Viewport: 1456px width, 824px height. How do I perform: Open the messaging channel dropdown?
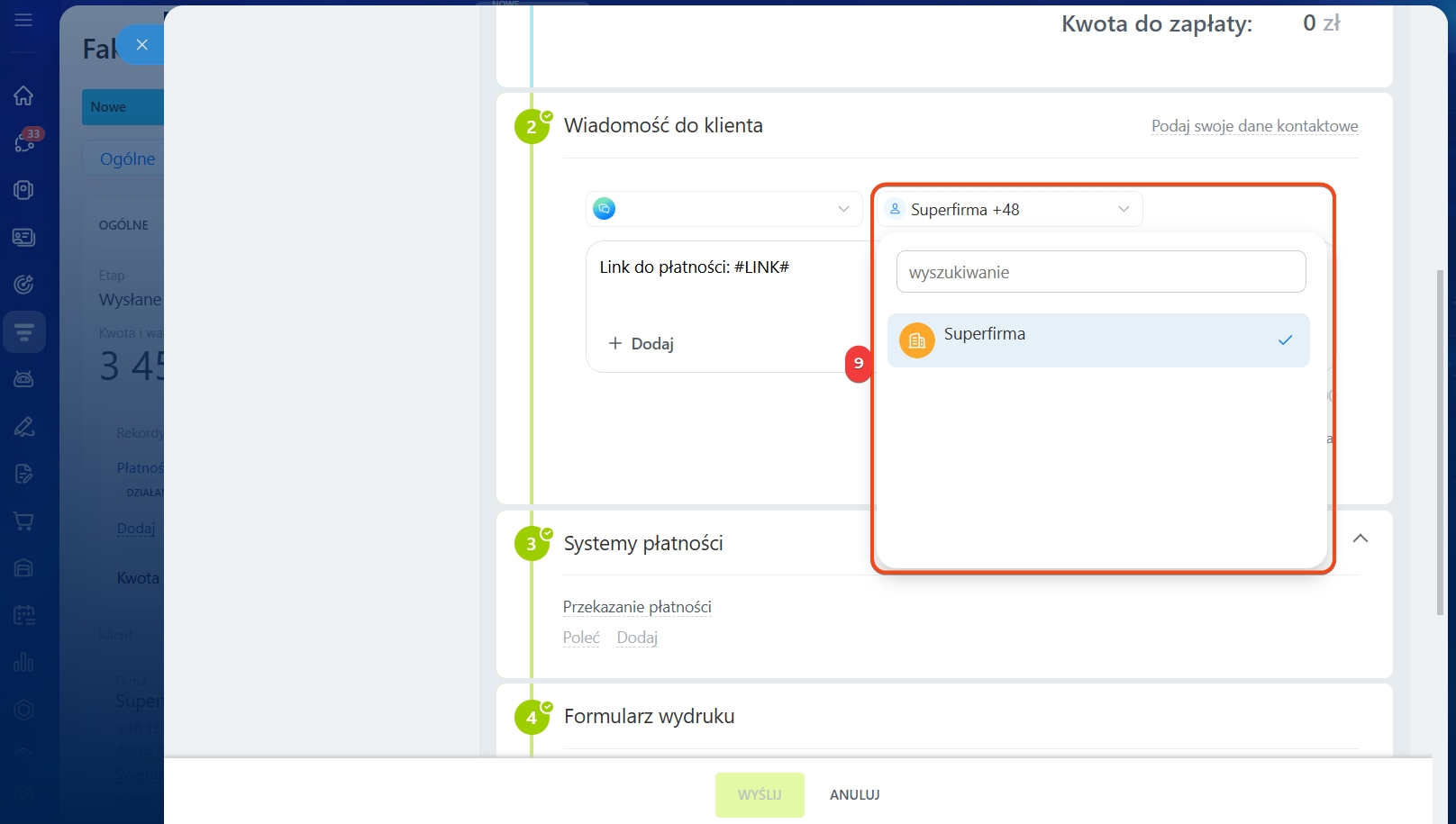point(723,209)
